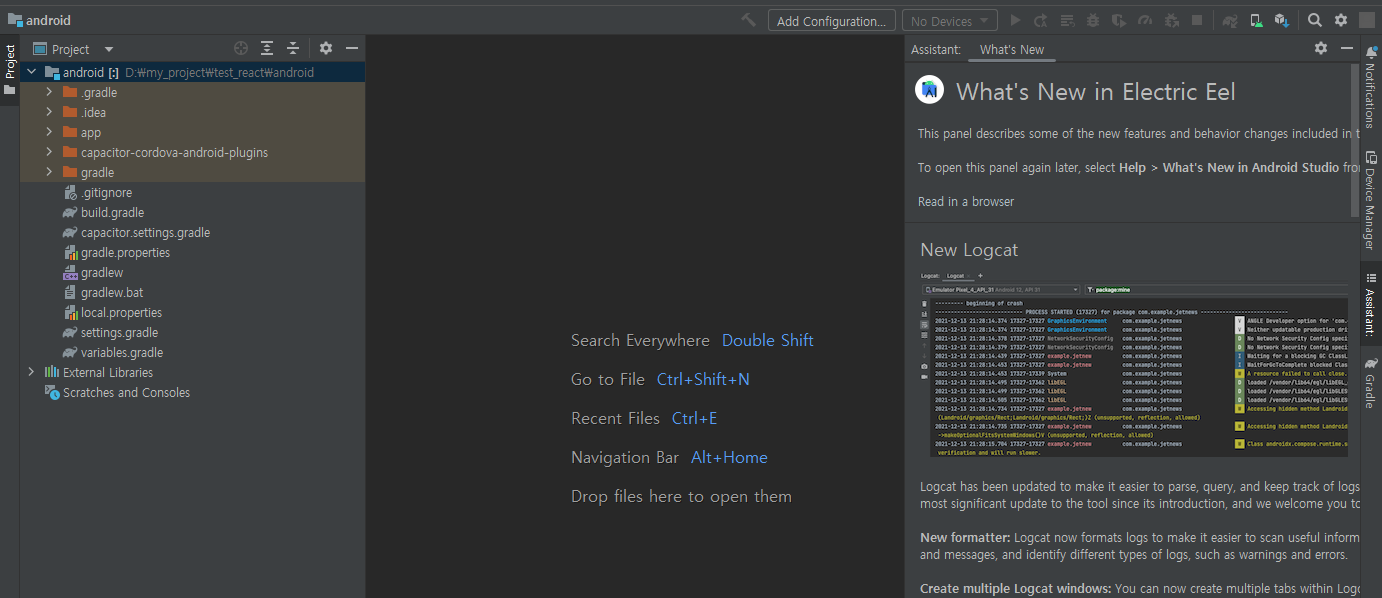Click Attach Debugger to Android Process icon
1382x598 pixels.
(1172, 20)
